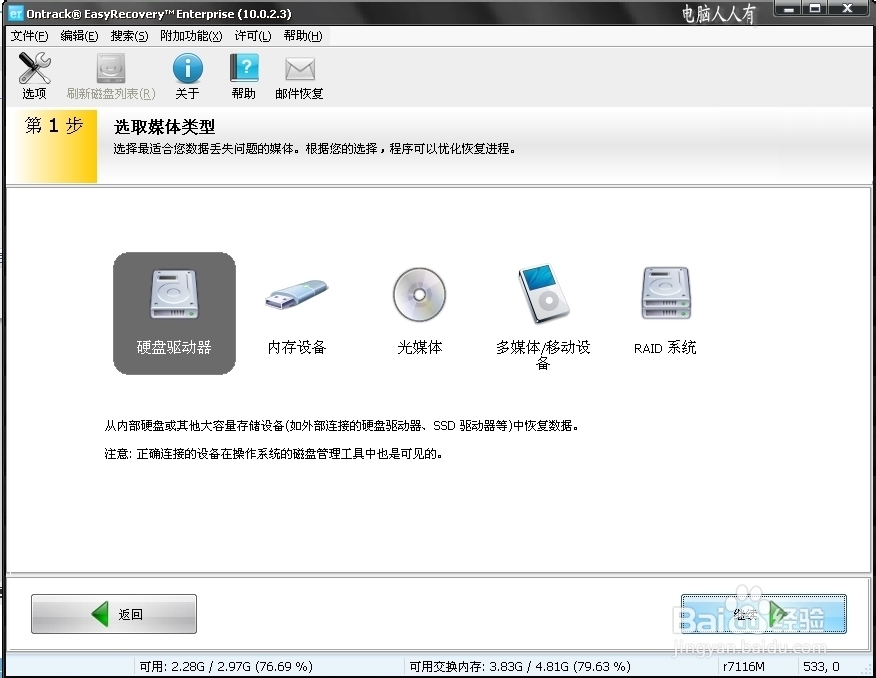
Task: Click the r7116M status bar entry
Action: pyautogui.click(x=744, y=666)
